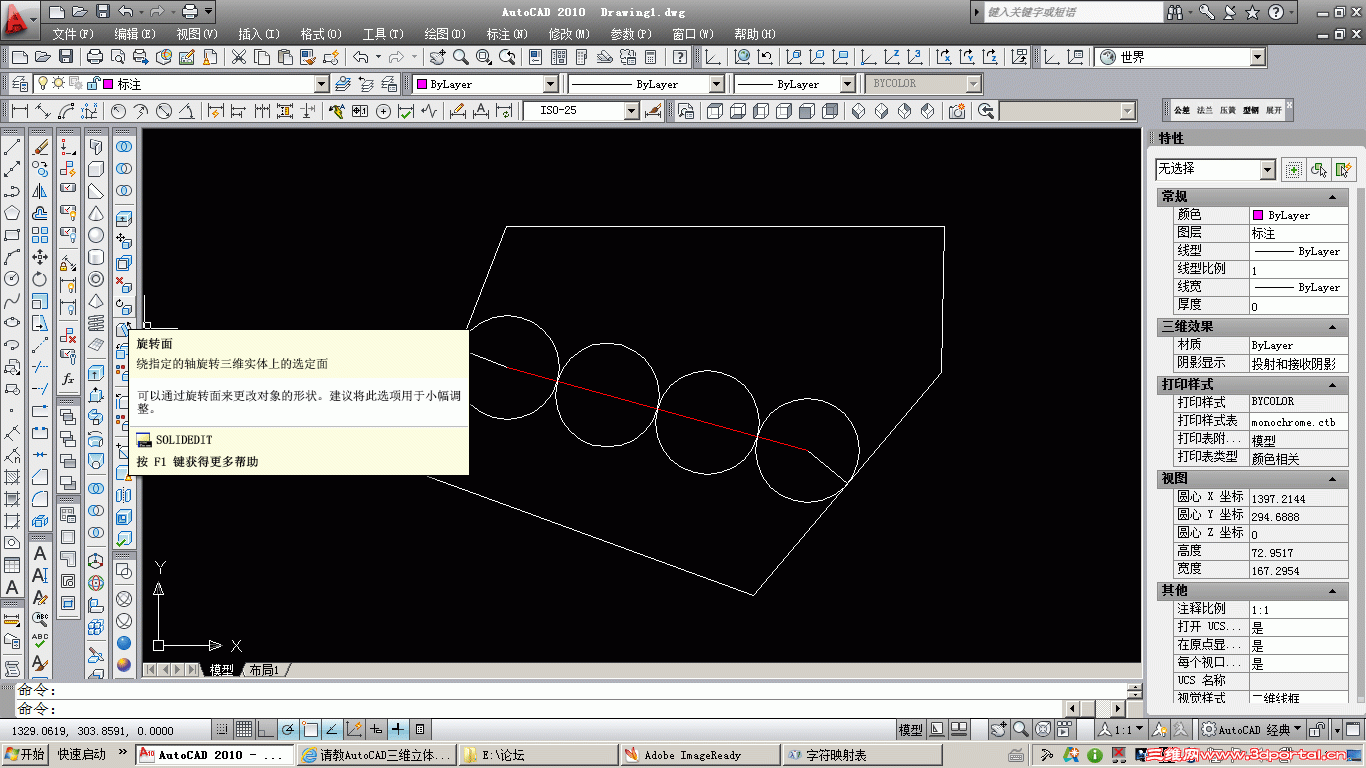Click the search field 键入关键字或短语

coord(1072,12)
